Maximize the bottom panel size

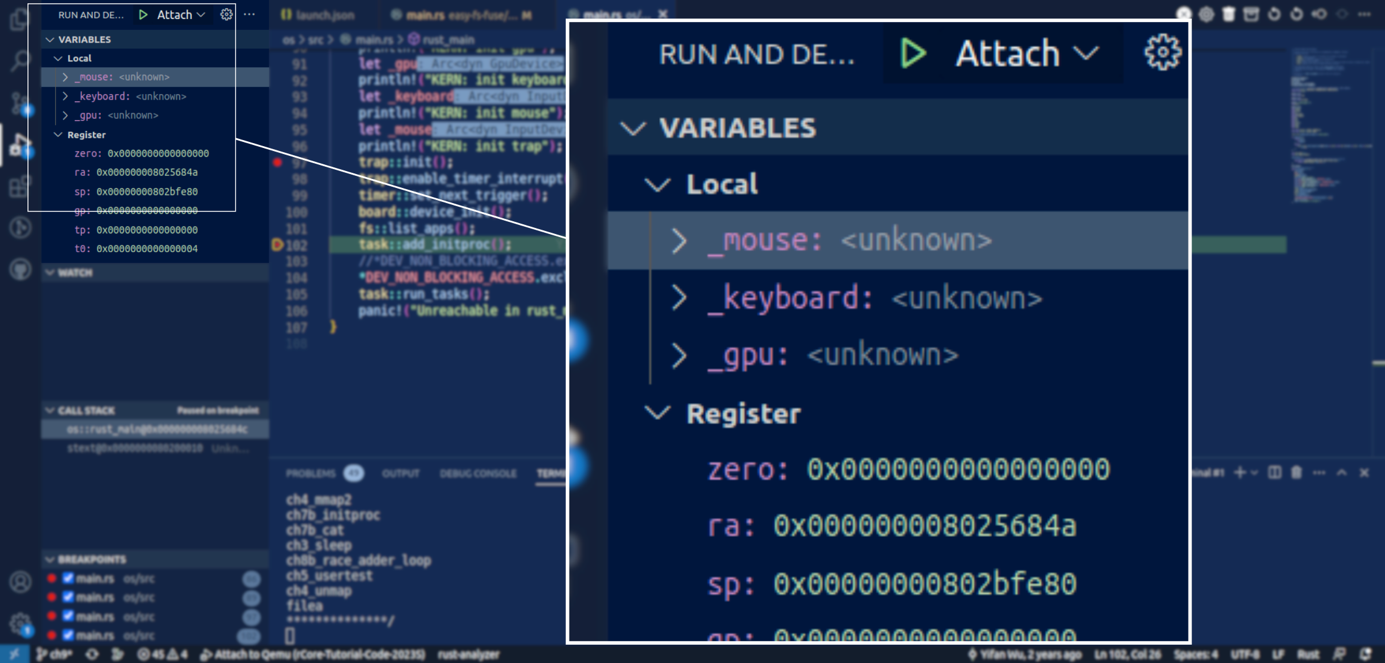click(x=1342, y=473)
